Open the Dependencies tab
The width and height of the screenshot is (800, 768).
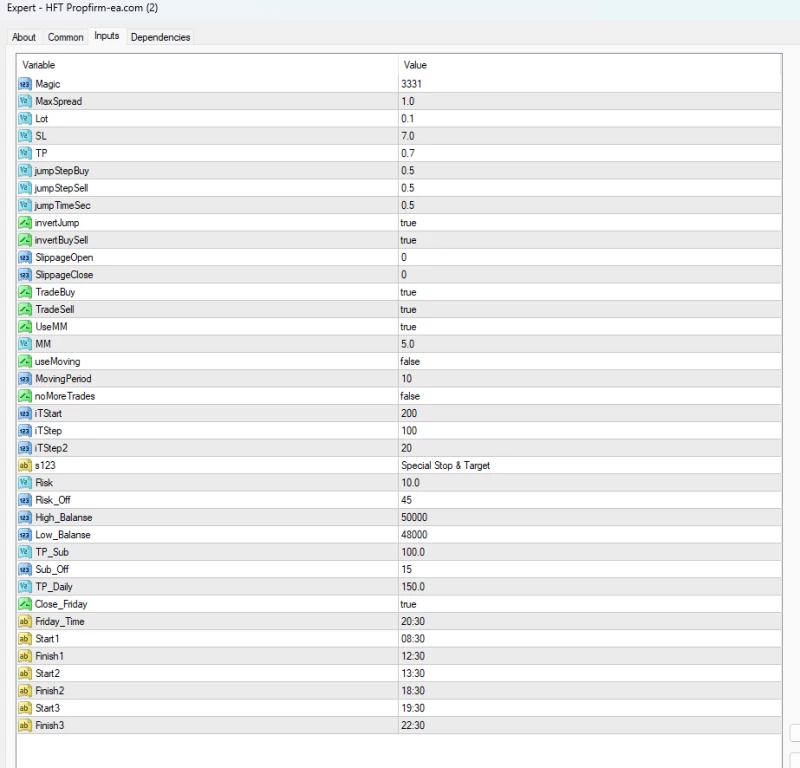160,37
